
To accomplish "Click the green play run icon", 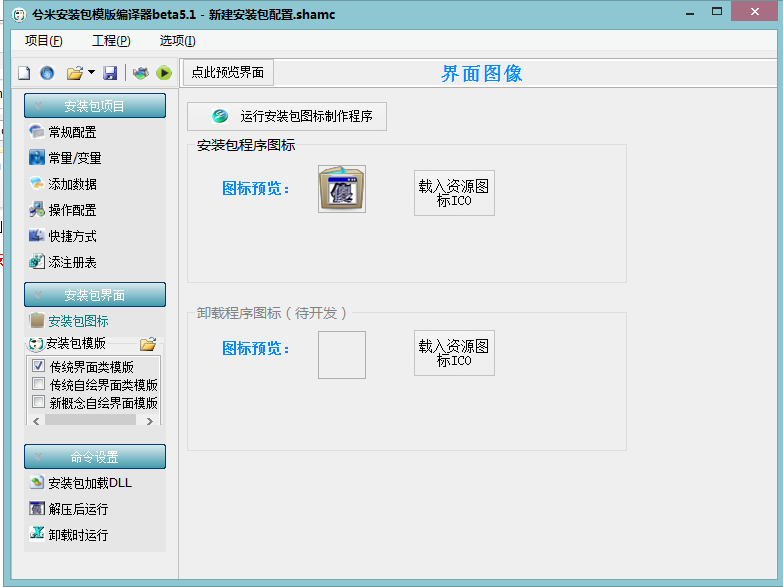I will (x=164, y=73).
